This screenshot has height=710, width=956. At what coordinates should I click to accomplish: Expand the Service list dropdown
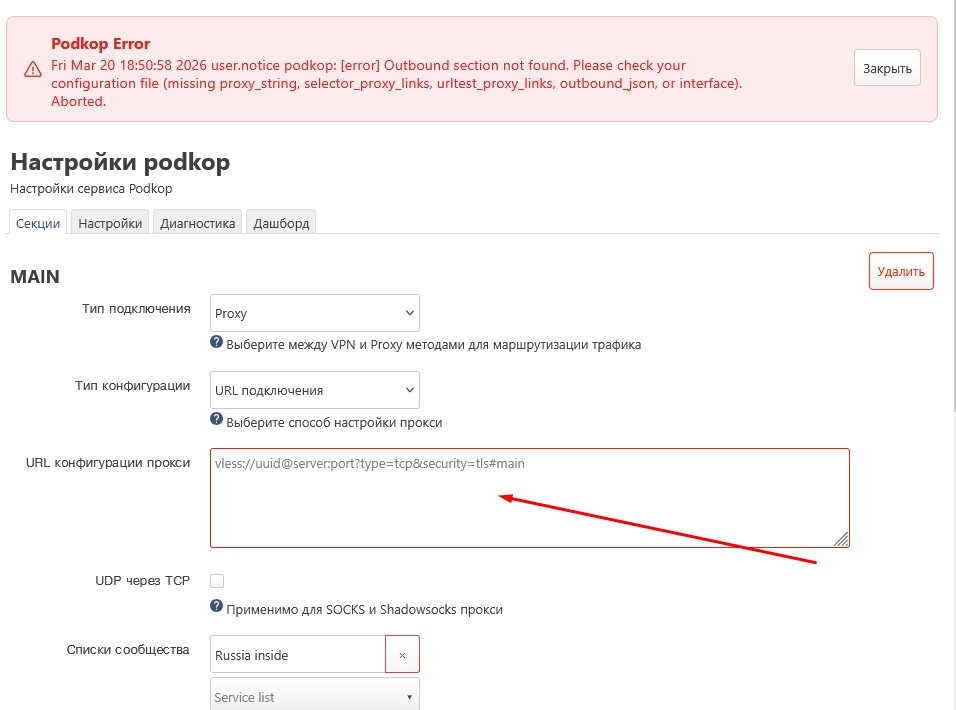[314, 696]
